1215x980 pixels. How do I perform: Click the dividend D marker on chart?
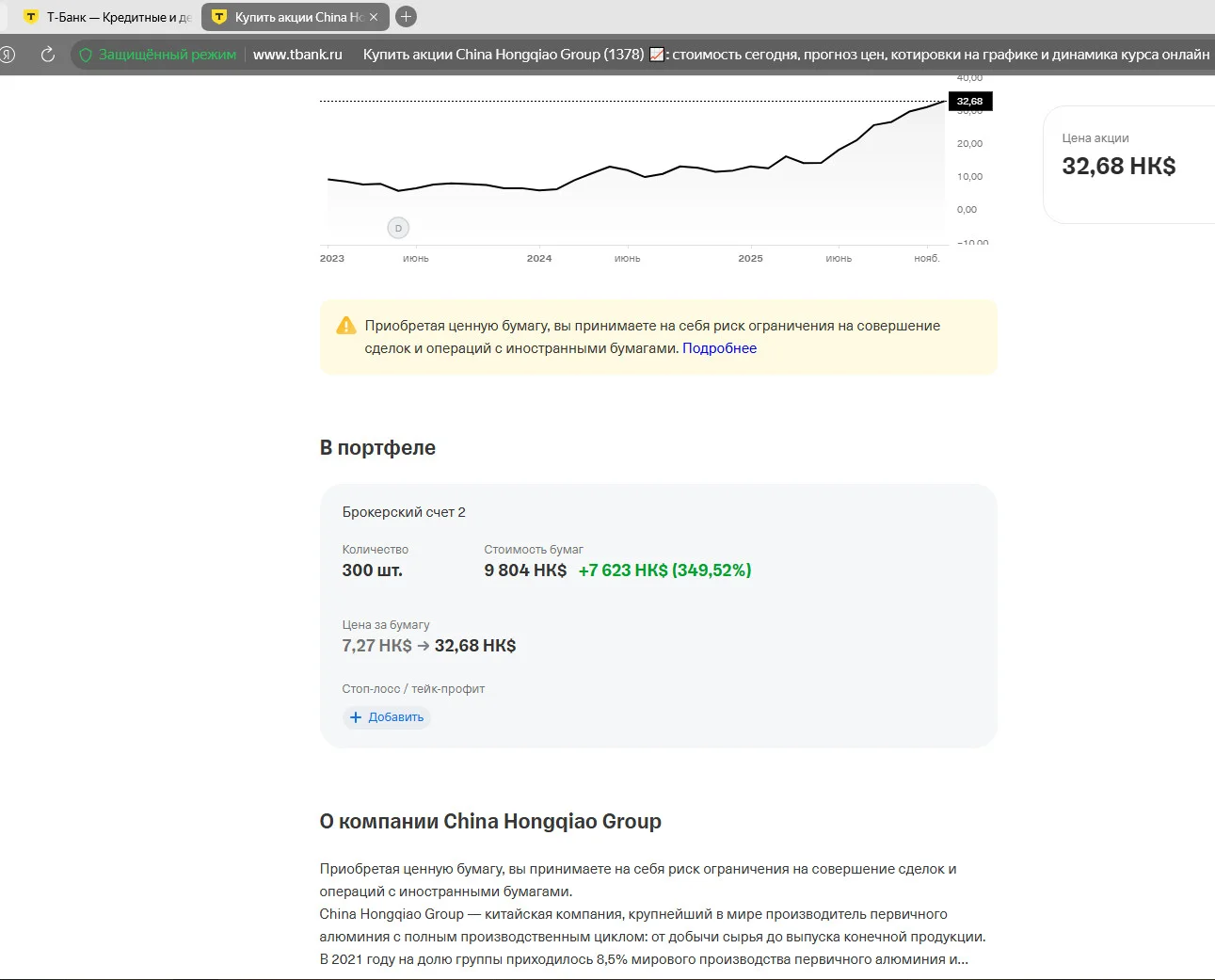[x=398, y=228]
